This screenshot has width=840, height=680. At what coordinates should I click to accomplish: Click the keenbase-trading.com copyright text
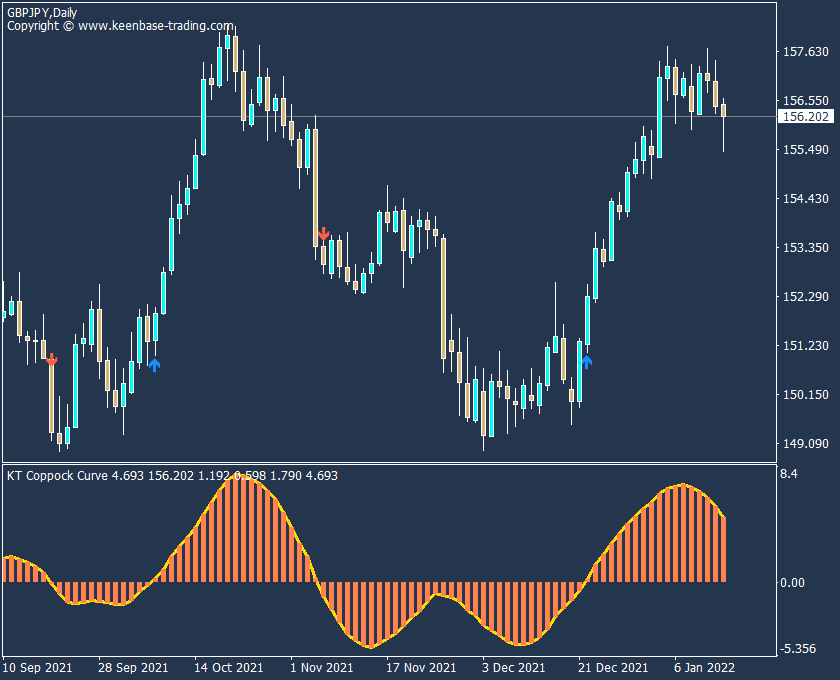click(120, 26)
